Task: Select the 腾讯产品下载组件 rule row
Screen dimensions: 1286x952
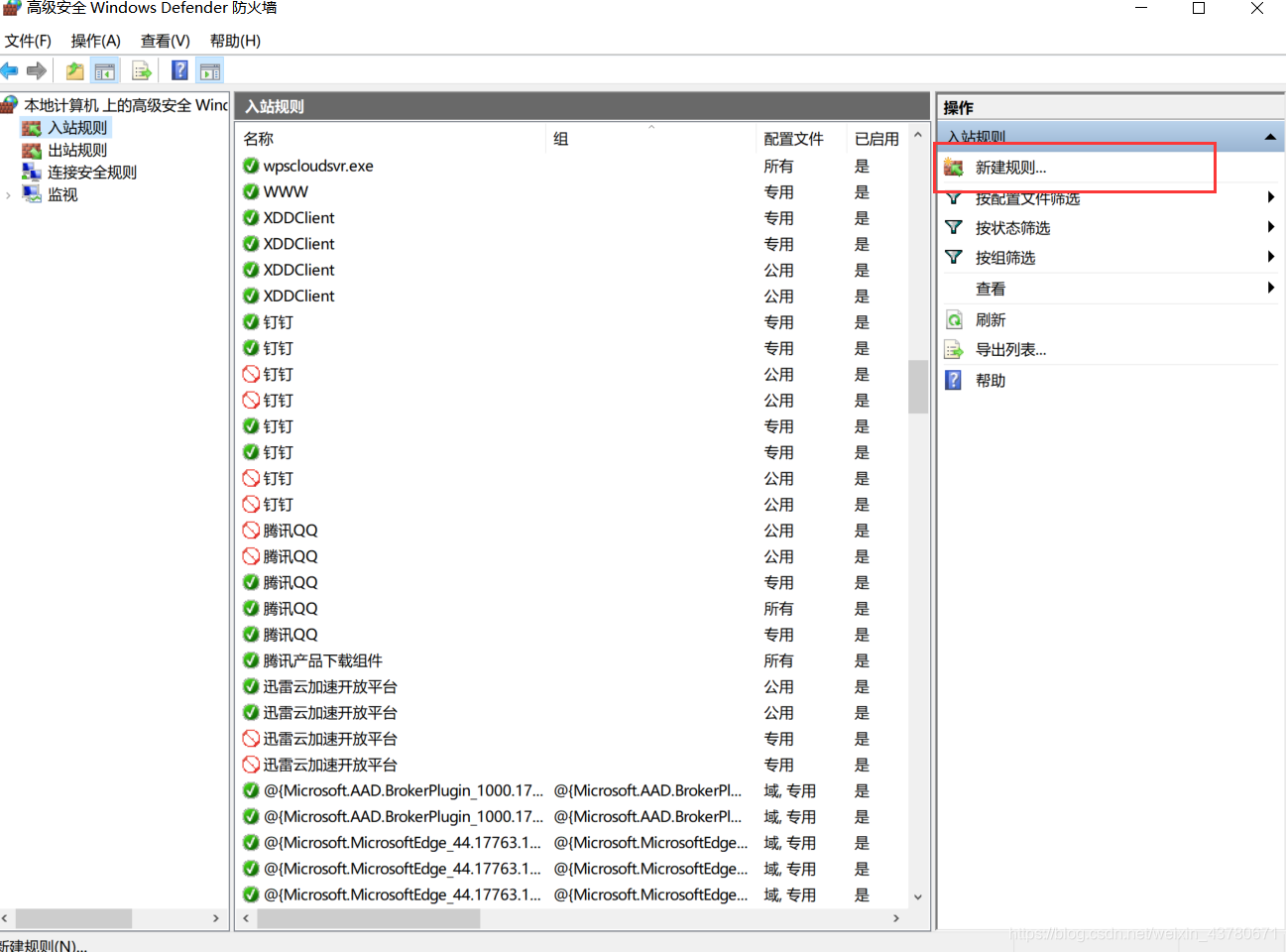Action: [x=572, y=659]
